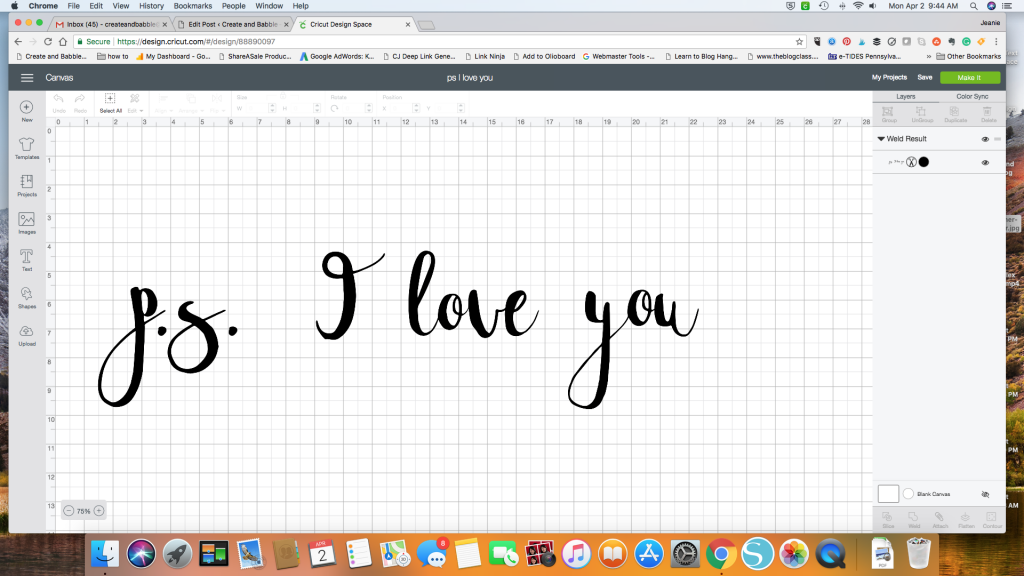Click the Duplicate icon in Layers panel
This screenshot has height=576, width=1024.
(x=955, y=114)
